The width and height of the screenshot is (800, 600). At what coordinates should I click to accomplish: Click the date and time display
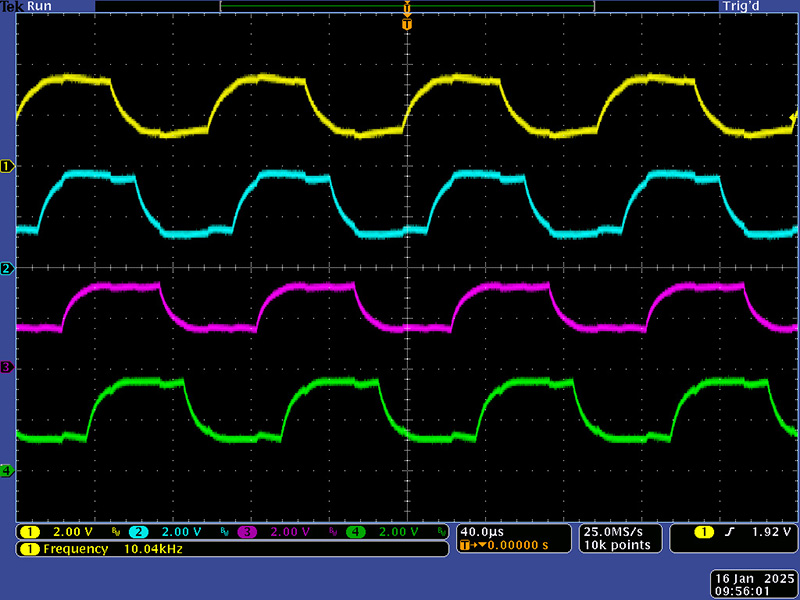click(x=754, y=585)
